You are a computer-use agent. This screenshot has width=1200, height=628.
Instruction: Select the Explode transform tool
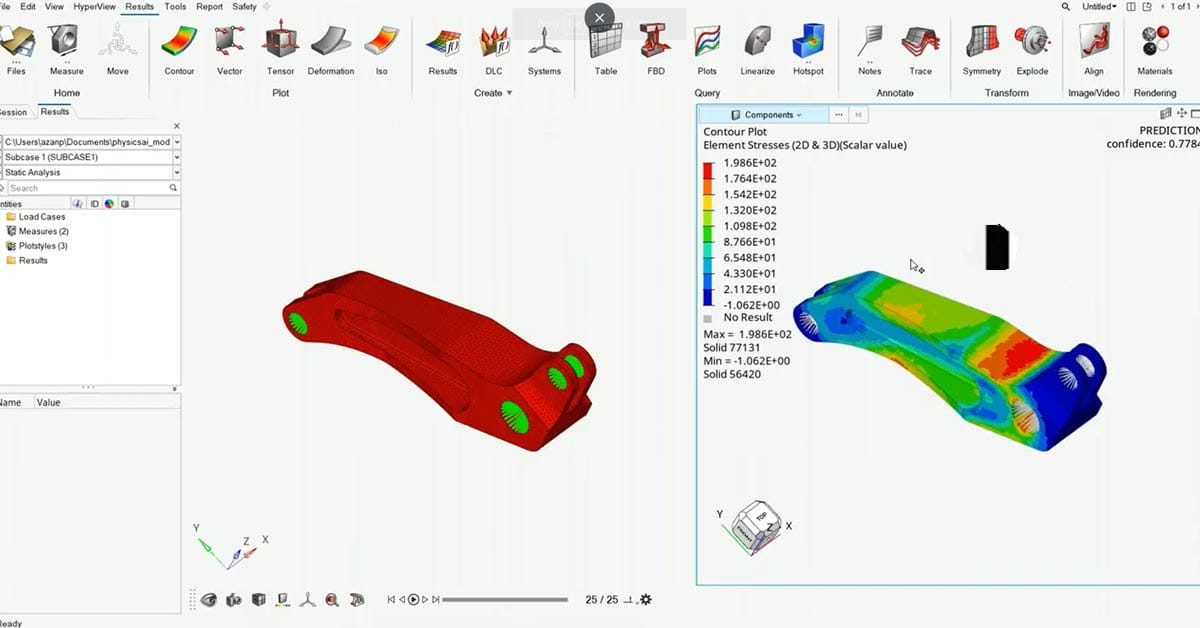(x=1033, y=45)
